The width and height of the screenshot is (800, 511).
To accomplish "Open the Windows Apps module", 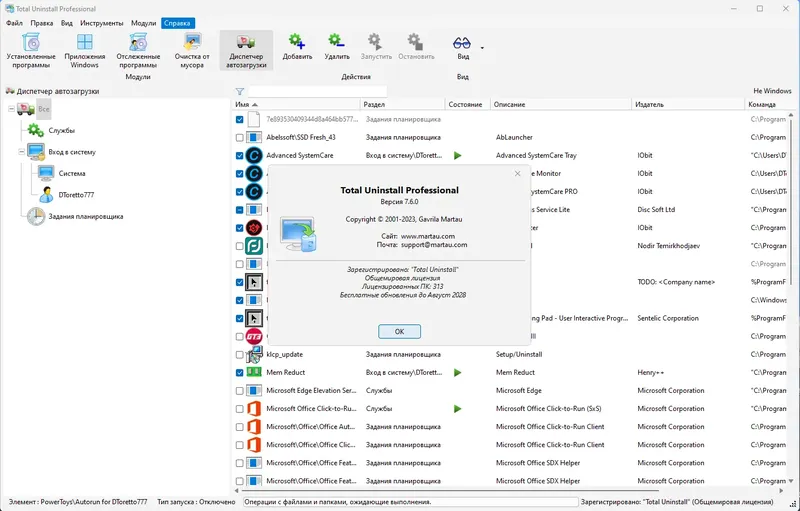I will pos(85,50).
